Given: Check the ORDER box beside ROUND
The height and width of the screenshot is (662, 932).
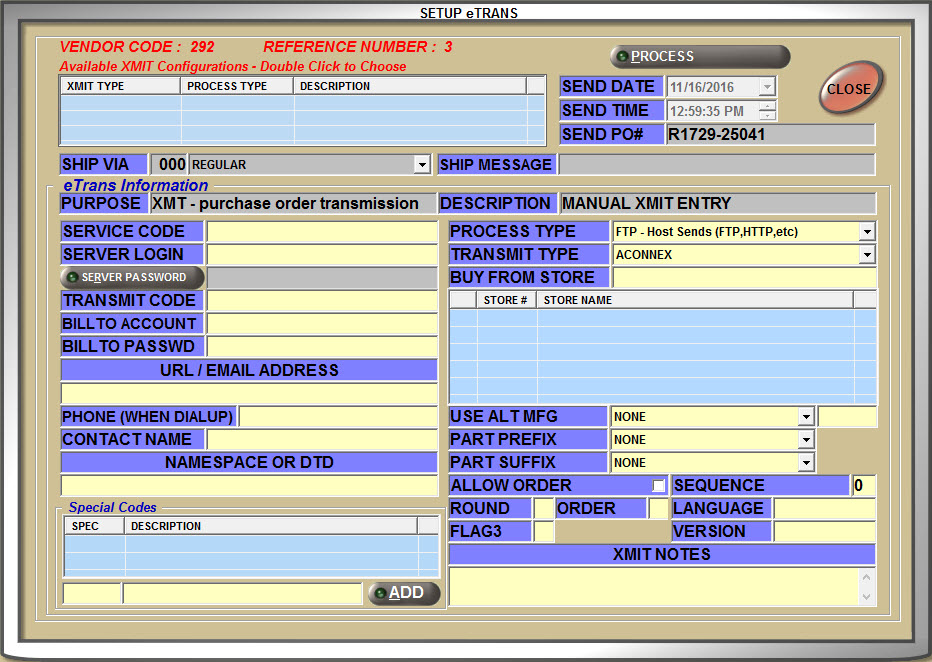Looking at the screenshot, I should [x=657, y=509].
